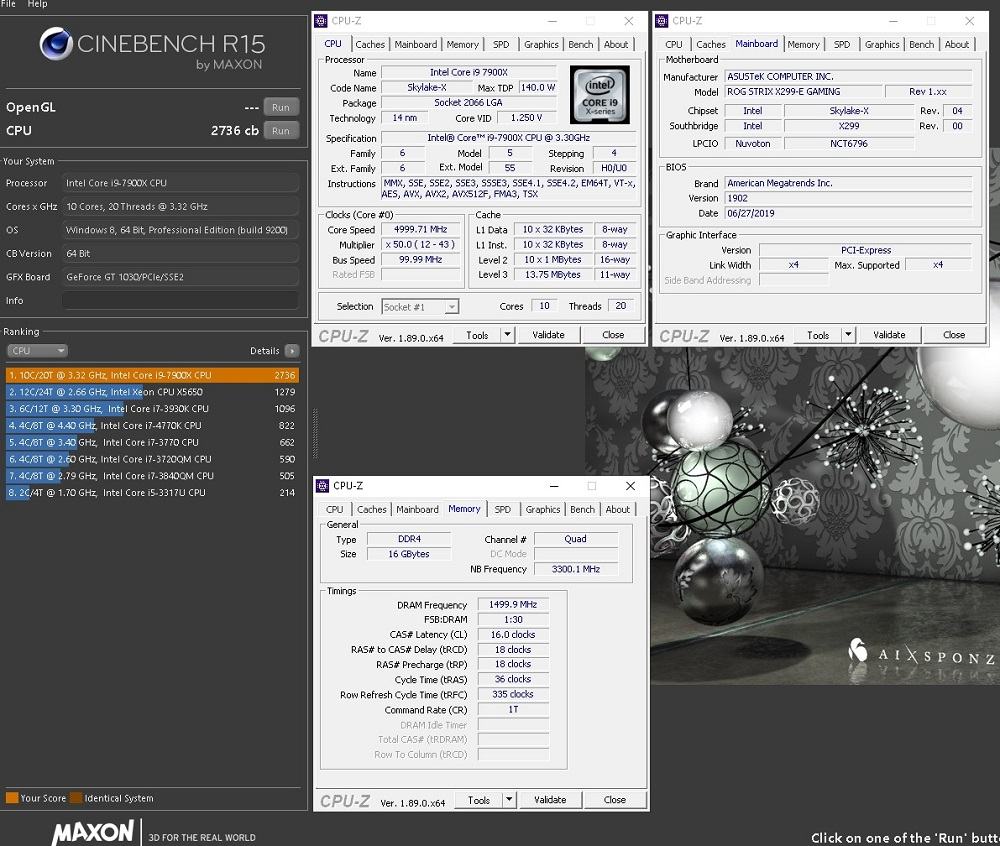Screen dimensions: 1000x846
Task: Open the Help menu in Cinebench
Action: point(37,4)
